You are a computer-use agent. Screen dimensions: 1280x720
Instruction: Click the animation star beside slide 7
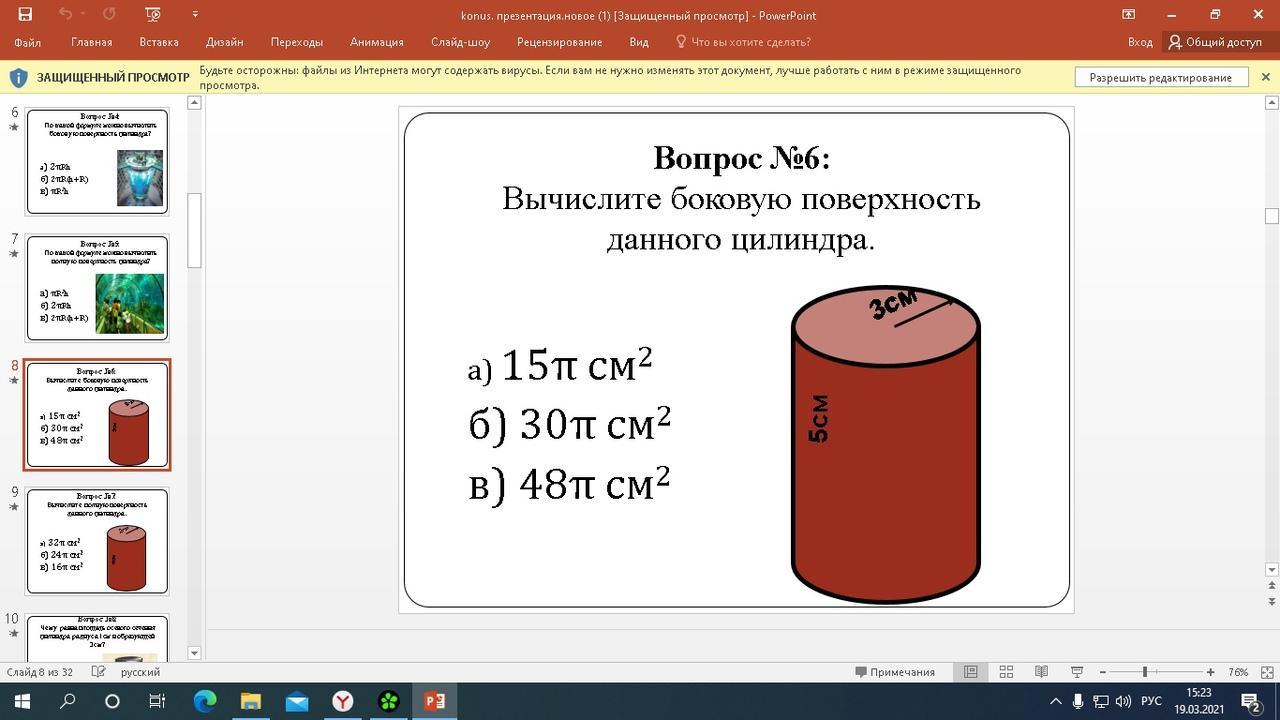14,254
